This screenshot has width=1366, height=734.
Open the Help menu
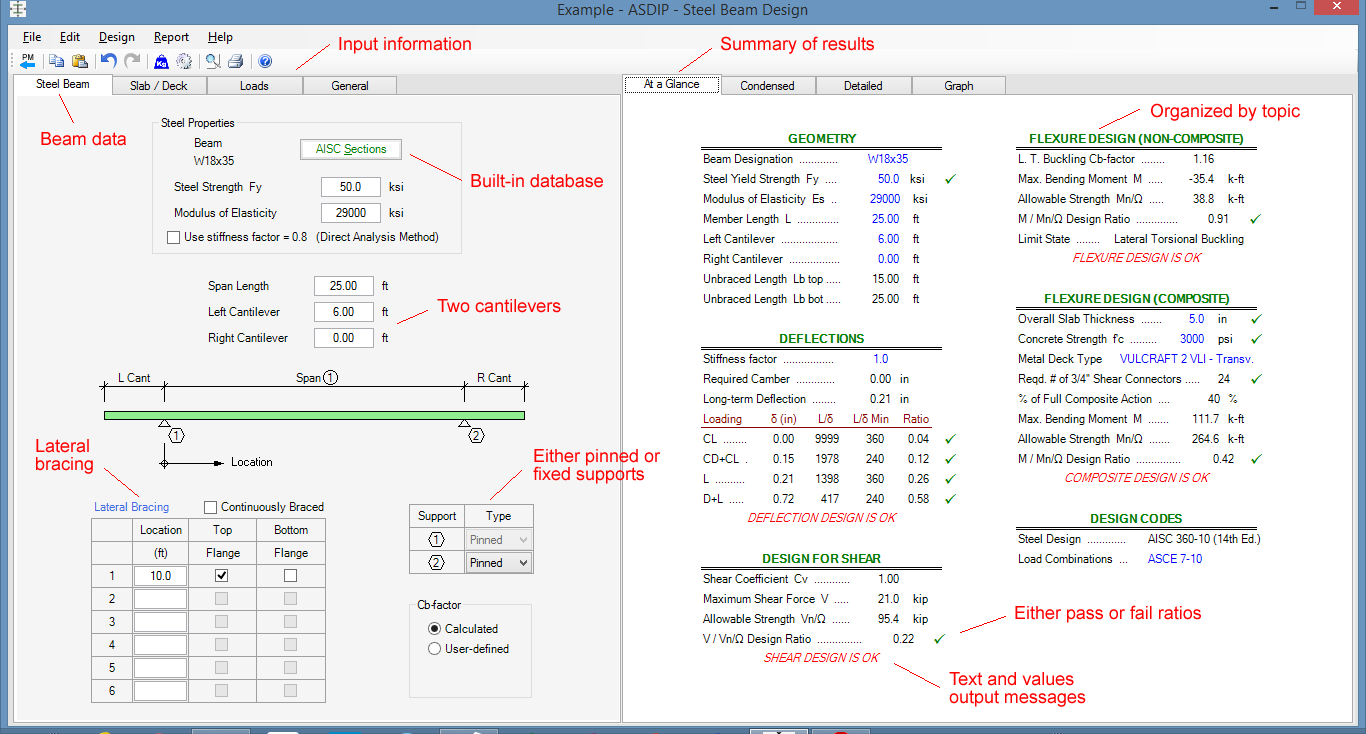[220, 37]
